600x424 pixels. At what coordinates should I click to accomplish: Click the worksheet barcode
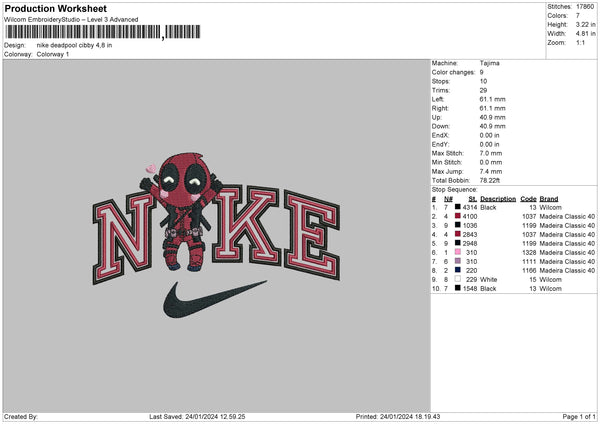(x=103, y=32)
